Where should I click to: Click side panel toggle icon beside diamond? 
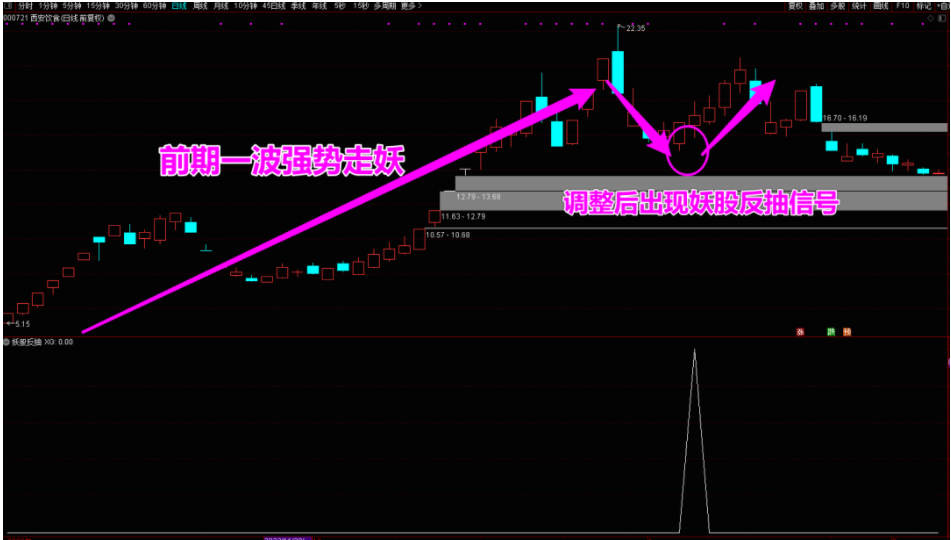tap(942, 19)
